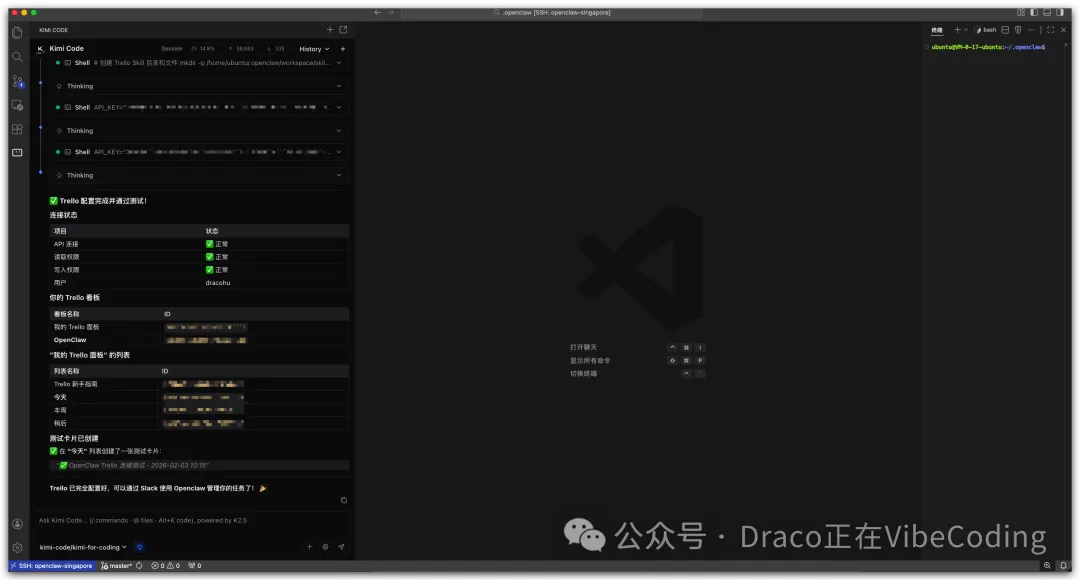This screenshot has height=580, width=1080.
Task: Open the Extensions view icon
Action: point(17,129)
